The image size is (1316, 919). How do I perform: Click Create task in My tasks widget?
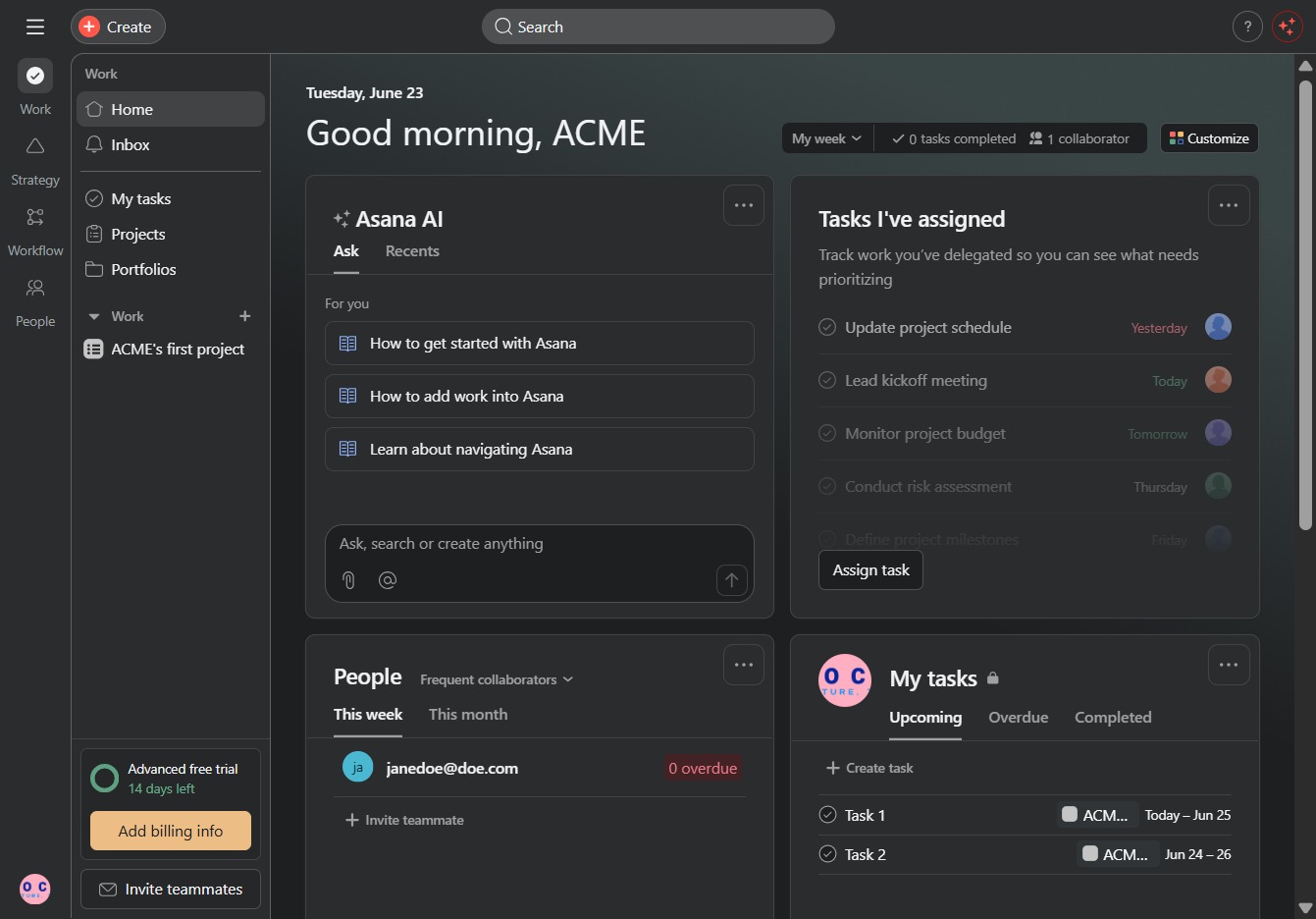[869, 768]
